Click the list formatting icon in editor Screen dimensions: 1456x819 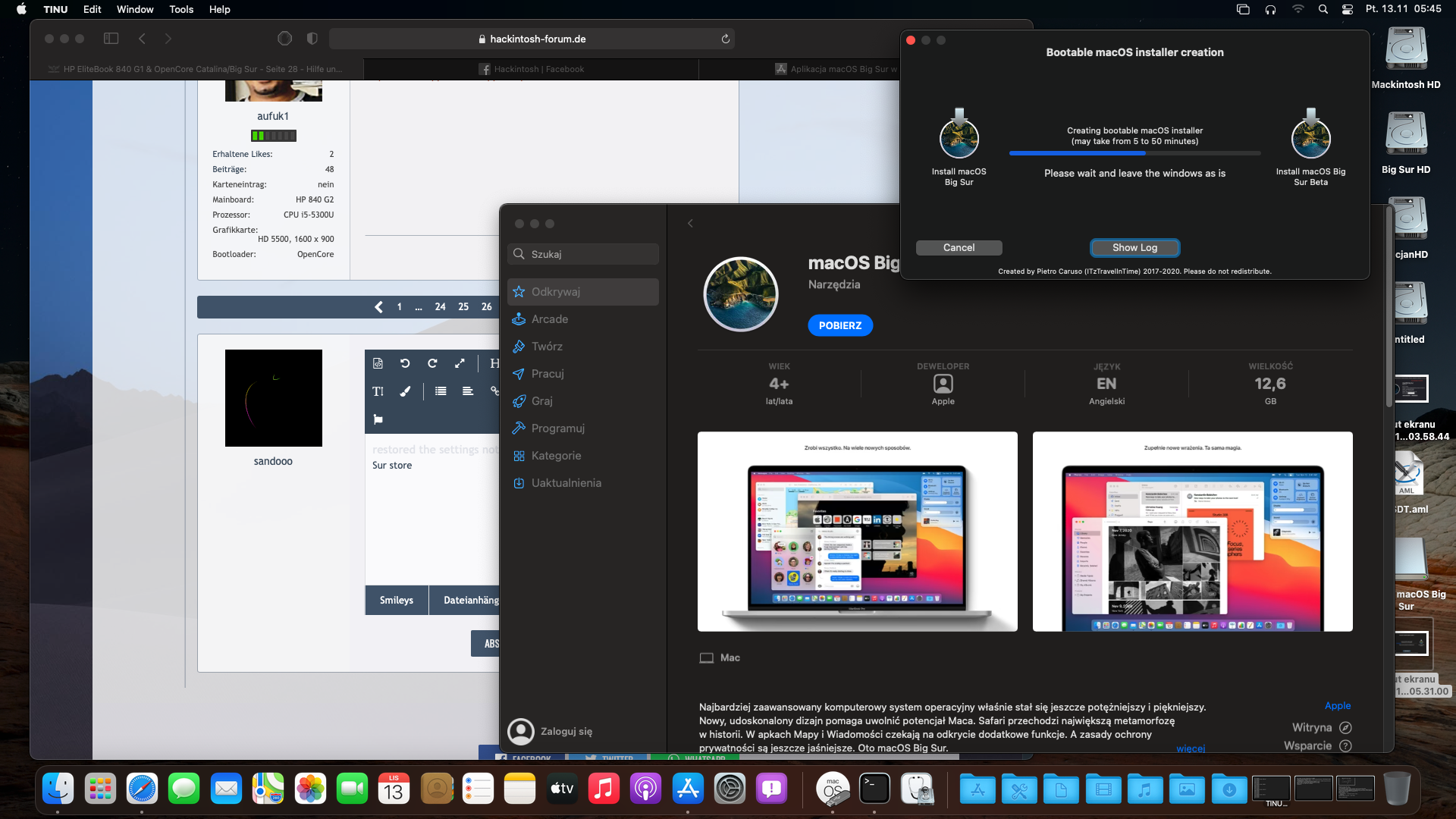pos(441,391)
